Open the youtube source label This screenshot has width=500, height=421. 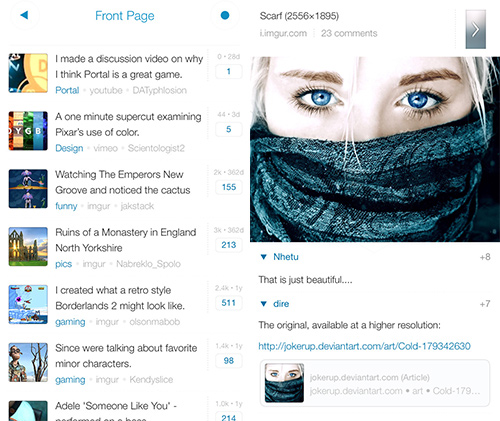click(106, 90)
